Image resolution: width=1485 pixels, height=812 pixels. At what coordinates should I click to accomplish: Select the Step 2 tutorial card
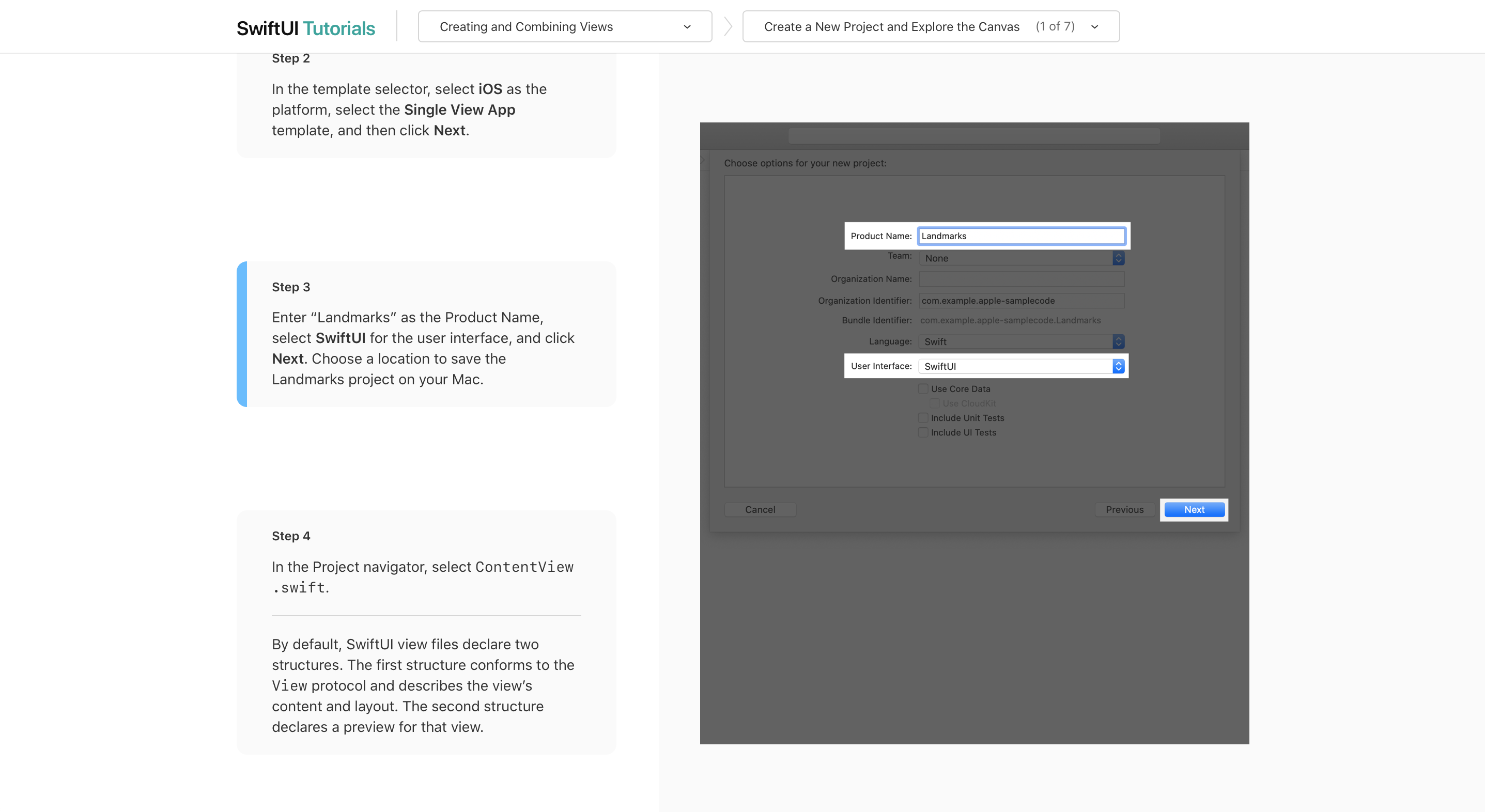coord(426,104)
